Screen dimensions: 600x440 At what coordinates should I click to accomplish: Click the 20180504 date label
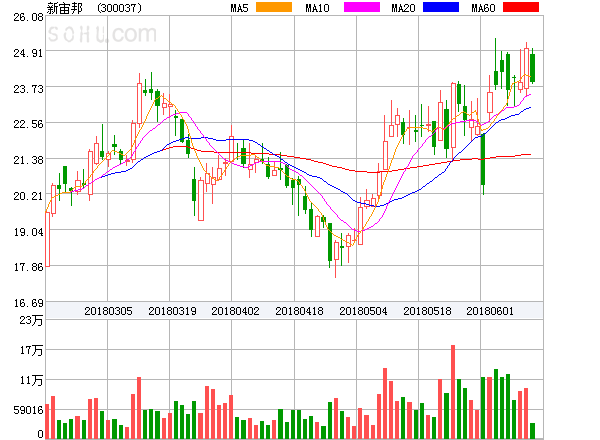coord(363,311)
